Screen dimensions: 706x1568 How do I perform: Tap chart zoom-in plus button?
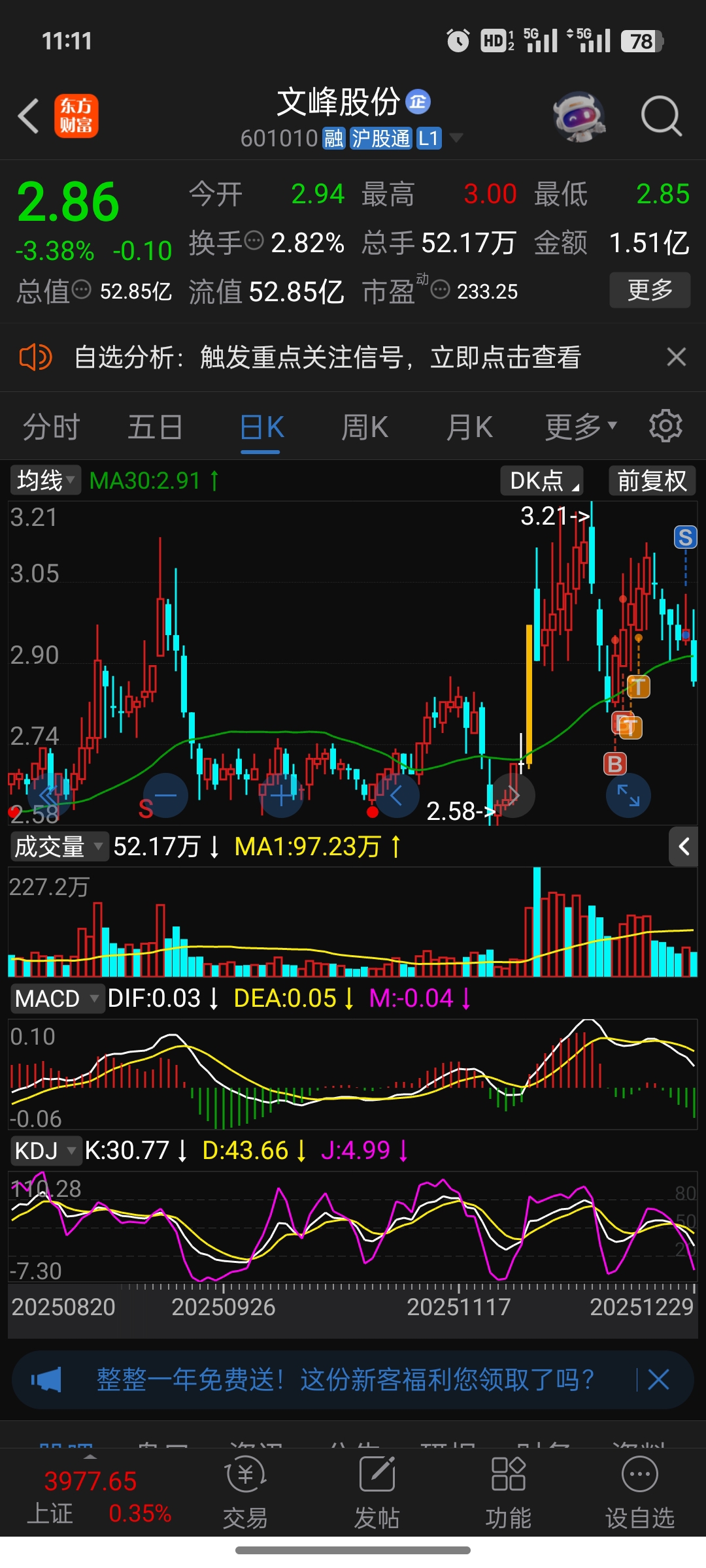coord(281,795)
